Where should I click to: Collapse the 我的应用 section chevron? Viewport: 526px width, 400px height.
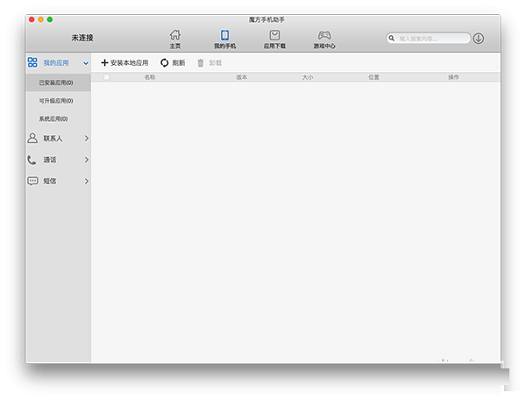point(86,63)
